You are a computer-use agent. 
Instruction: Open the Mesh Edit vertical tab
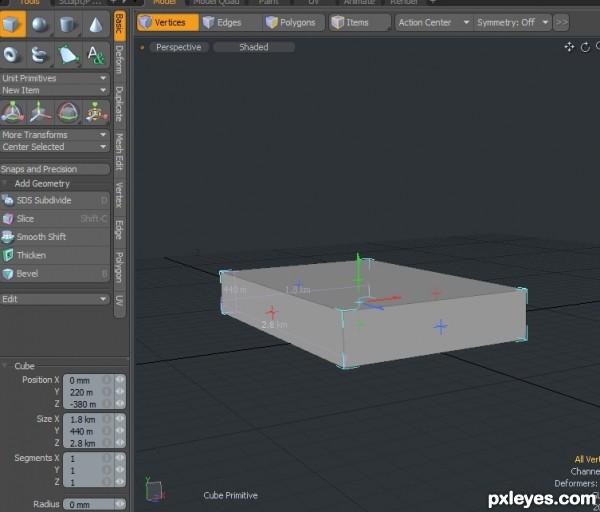pos(119,152)
